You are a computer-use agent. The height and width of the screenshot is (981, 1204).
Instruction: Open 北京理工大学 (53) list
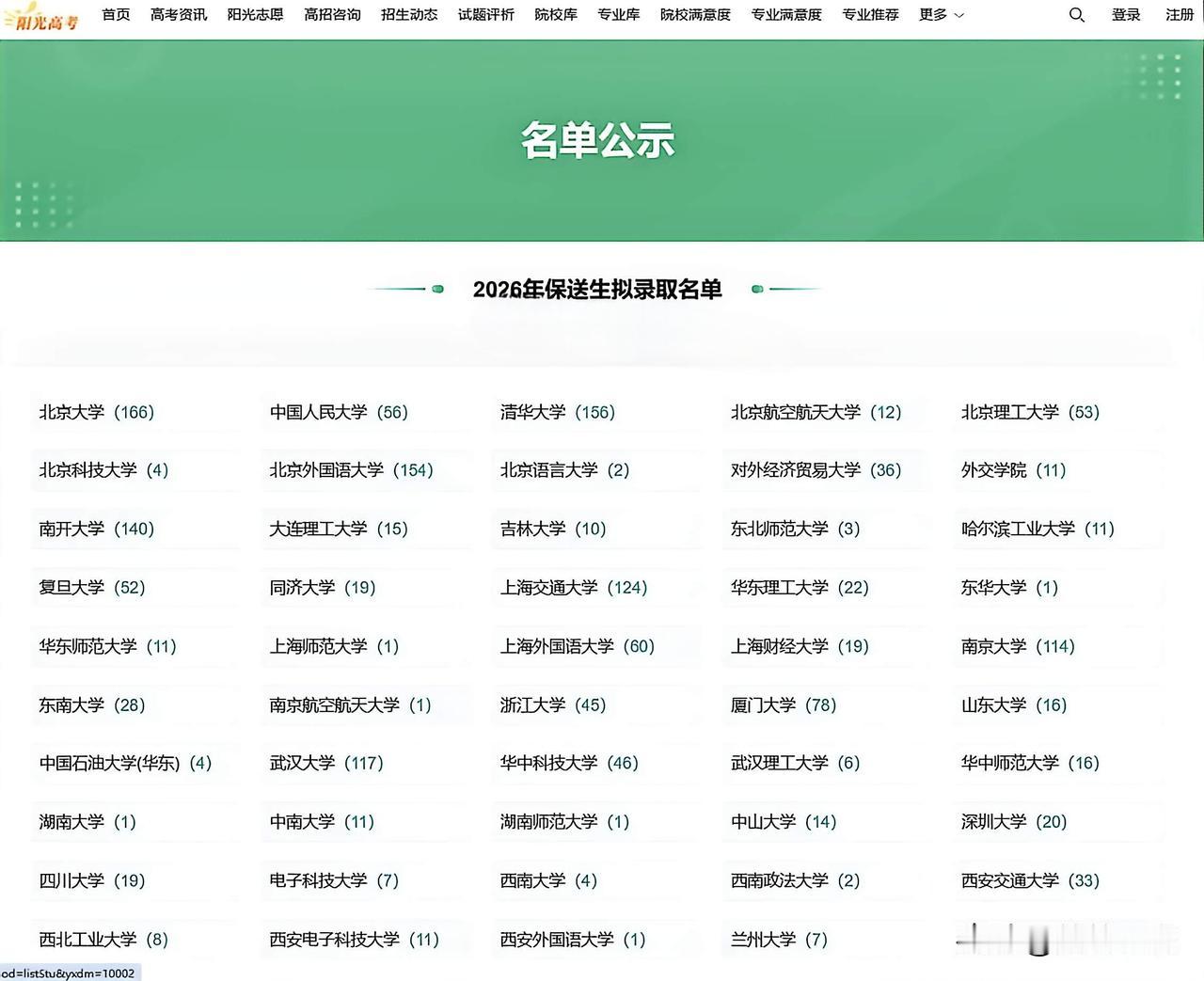click(1030, 412)
